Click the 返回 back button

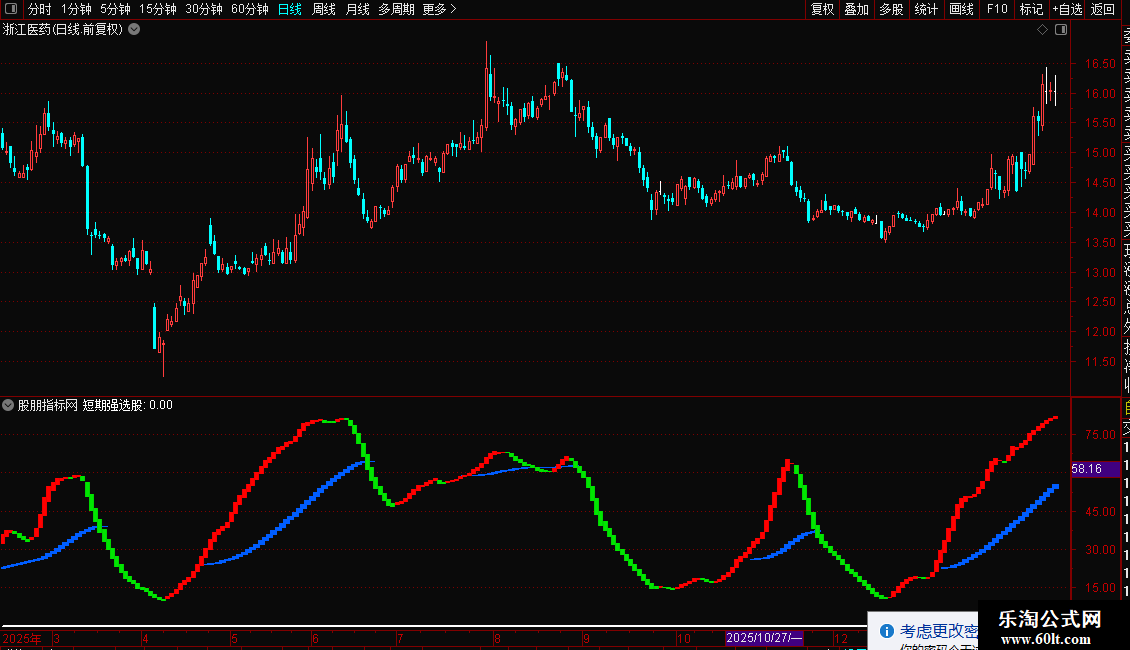tap(1103, 9)
